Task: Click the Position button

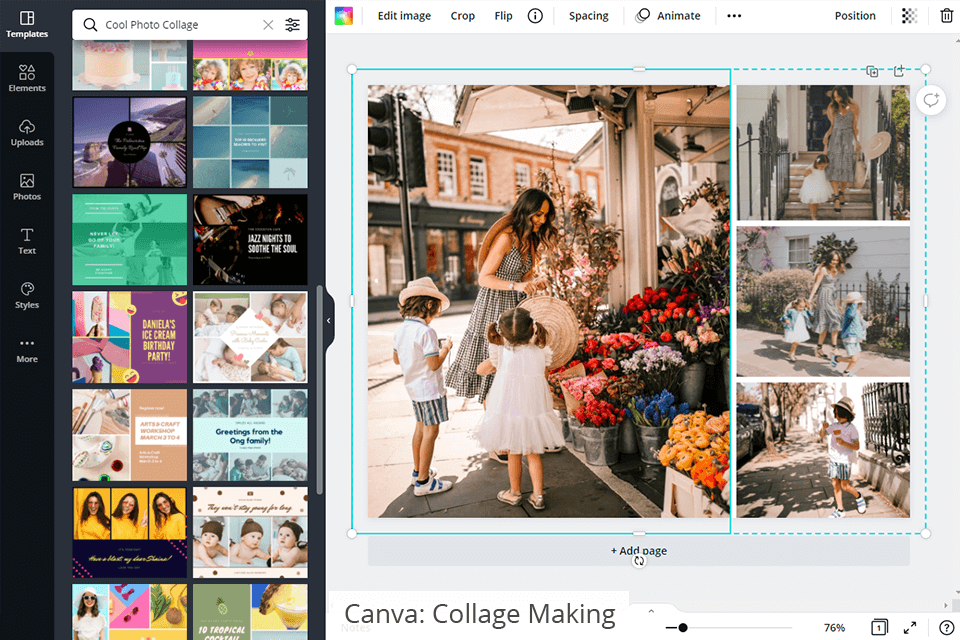Action: click(855, 16)
